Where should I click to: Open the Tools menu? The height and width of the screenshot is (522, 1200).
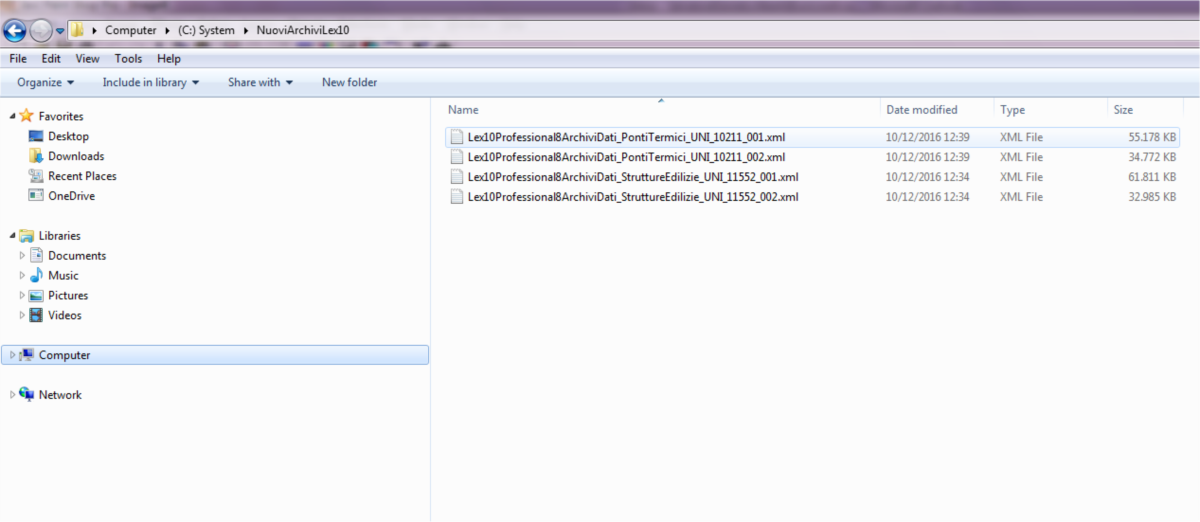[x=129, y=59]
